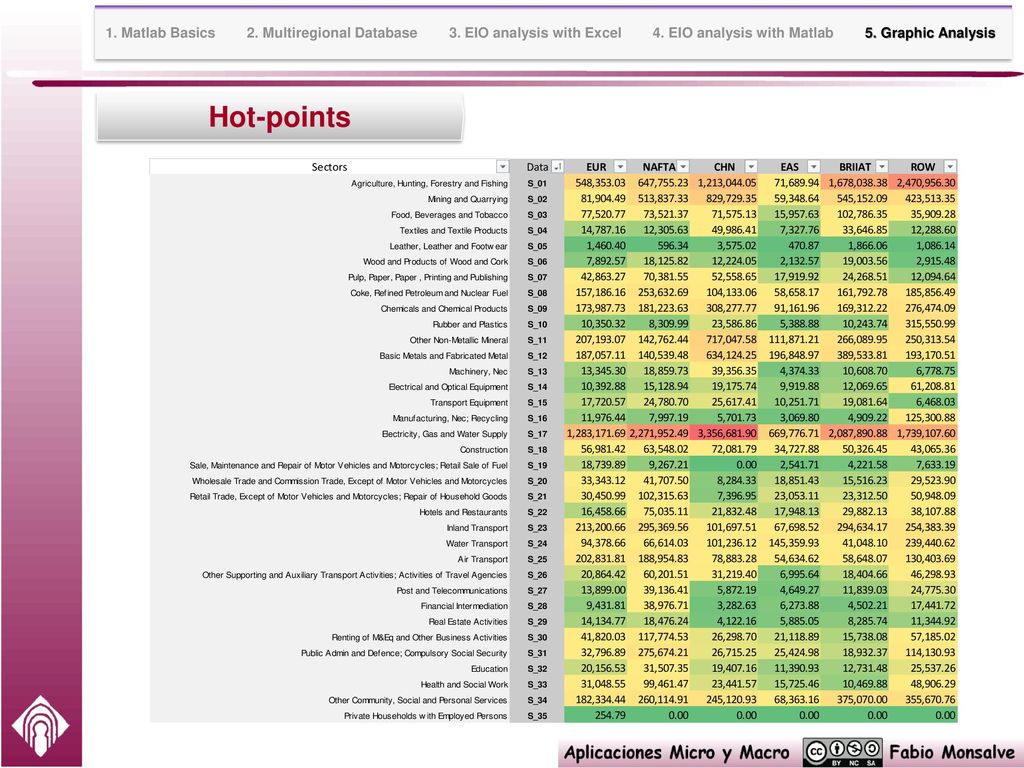Select the Graphic Analysis tab
The width and height of the screenshot is (1024, 768).
[x=930, y=33]
